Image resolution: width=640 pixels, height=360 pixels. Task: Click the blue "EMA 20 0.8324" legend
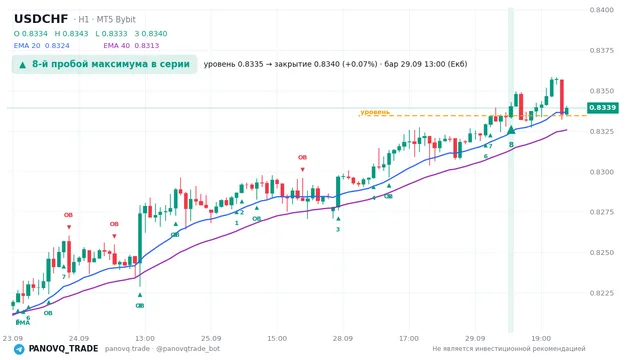coord(42,46)
